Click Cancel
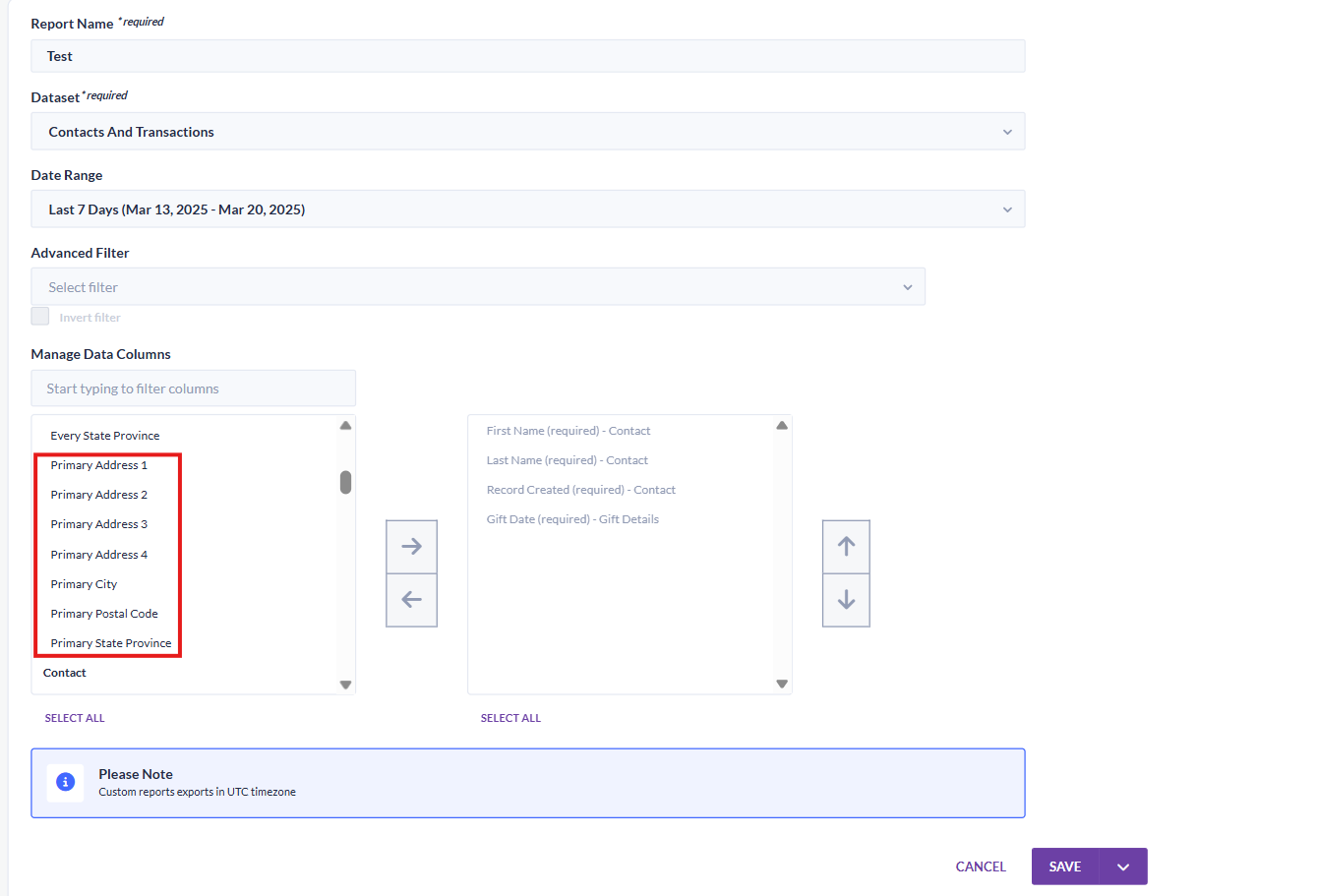 pos(981,866)
